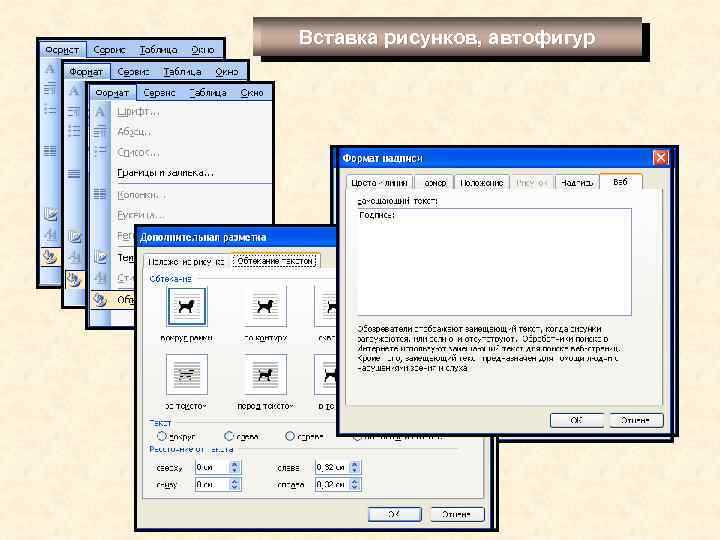
Task: Click the paragraph icon in rearmost Format menu
Action: [x=50, y=88]
